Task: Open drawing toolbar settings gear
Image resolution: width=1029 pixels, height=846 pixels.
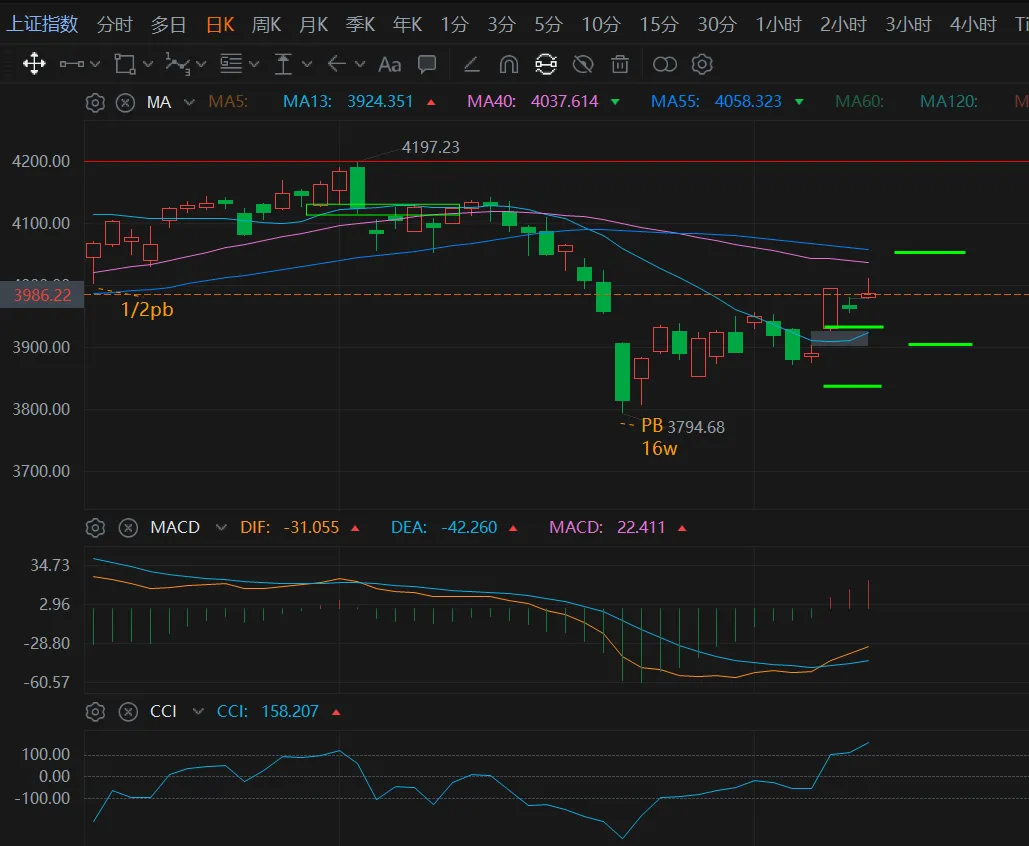Action: pyautogui.click(x=702, y=64)
